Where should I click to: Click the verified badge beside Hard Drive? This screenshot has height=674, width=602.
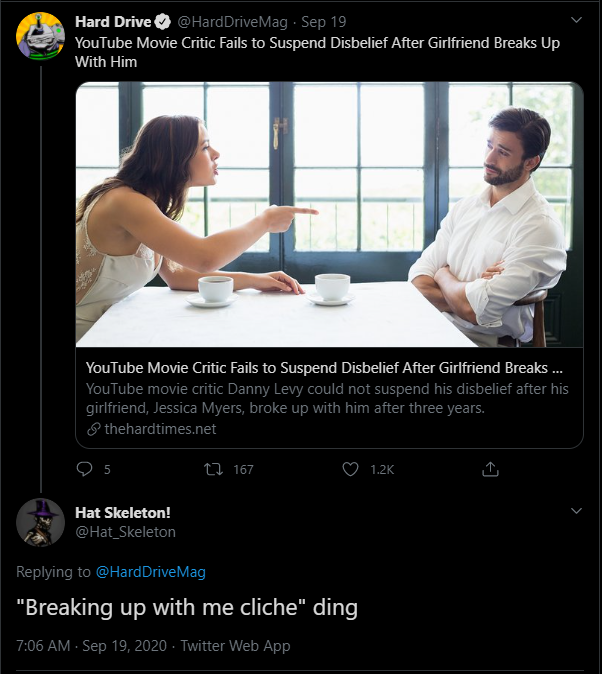tap(162, 22)
